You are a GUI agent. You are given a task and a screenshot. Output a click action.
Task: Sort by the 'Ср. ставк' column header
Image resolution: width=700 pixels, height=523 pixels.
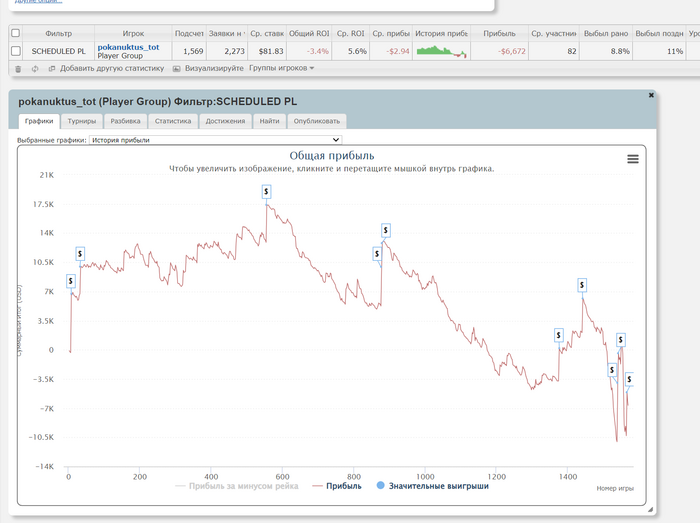point(267,33)
